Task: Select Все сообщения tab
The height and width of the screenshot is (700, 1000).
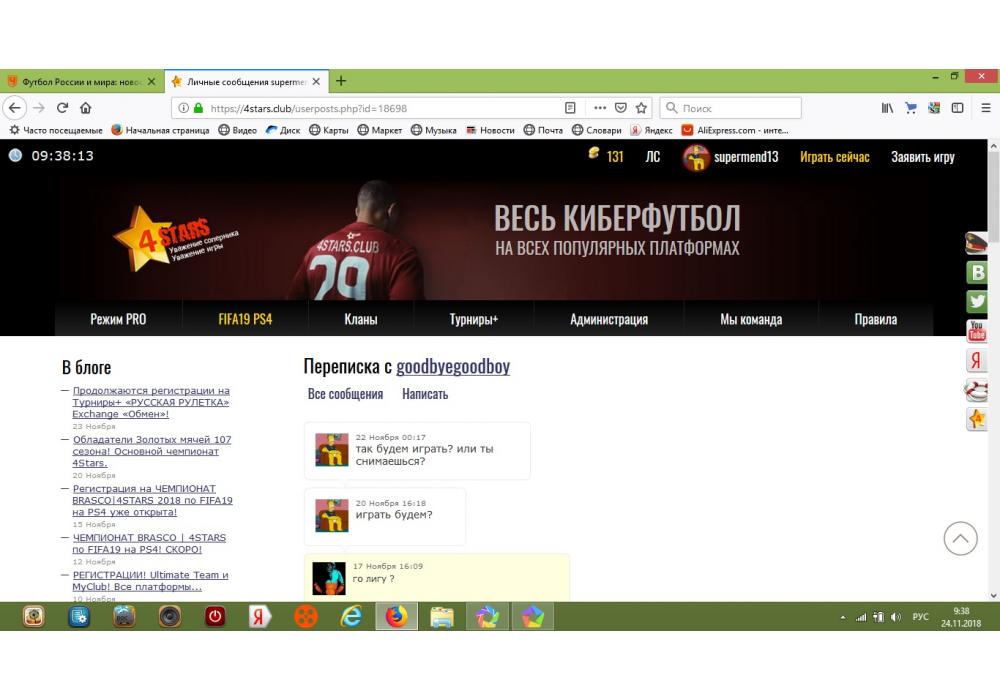Action: tap(345, 394)
